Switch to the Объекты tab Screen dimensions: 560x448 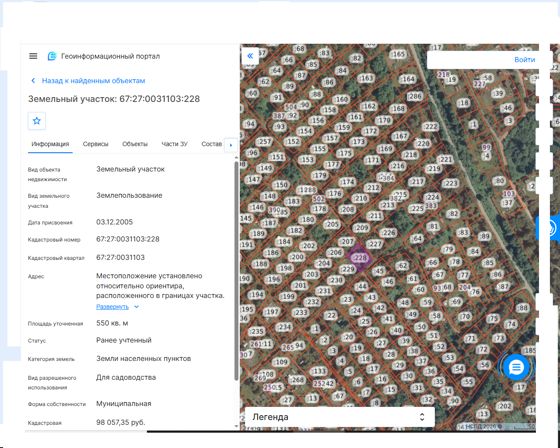135,144
